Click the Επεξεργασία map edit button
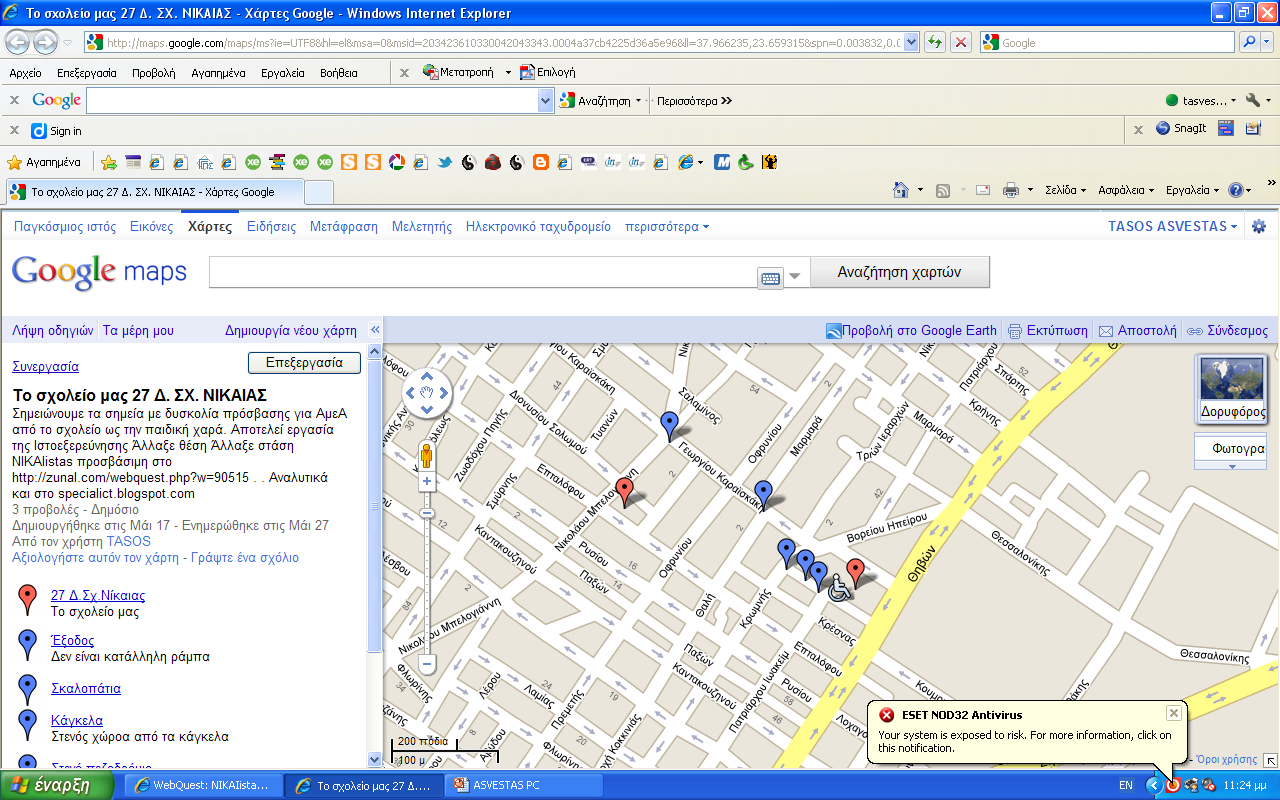The width and height of the screenshot is (1280, 800). pyautogui.click(x=304, y=363)
